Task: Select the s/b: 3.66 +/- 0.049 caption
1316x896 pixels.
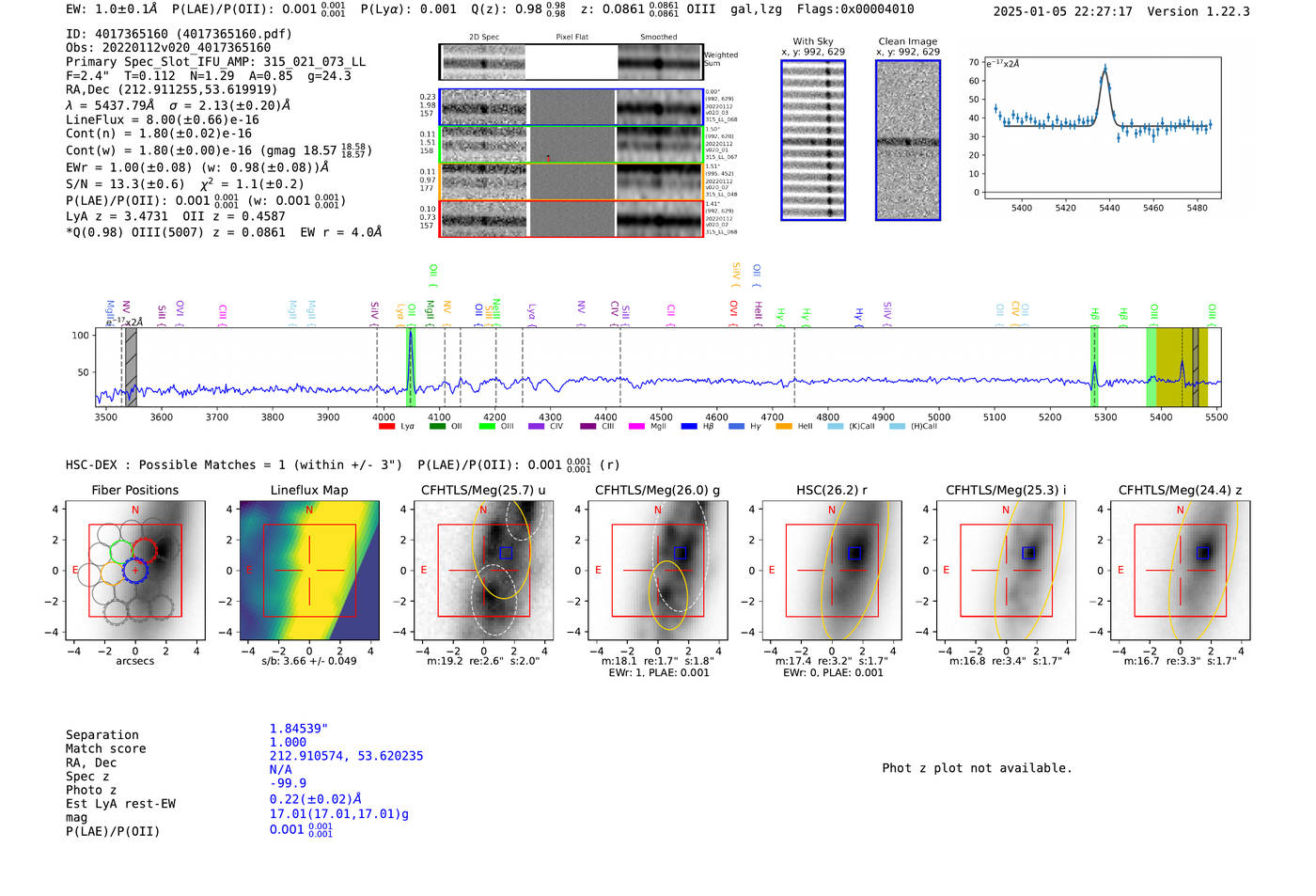Action: click(x=309, y=661)
